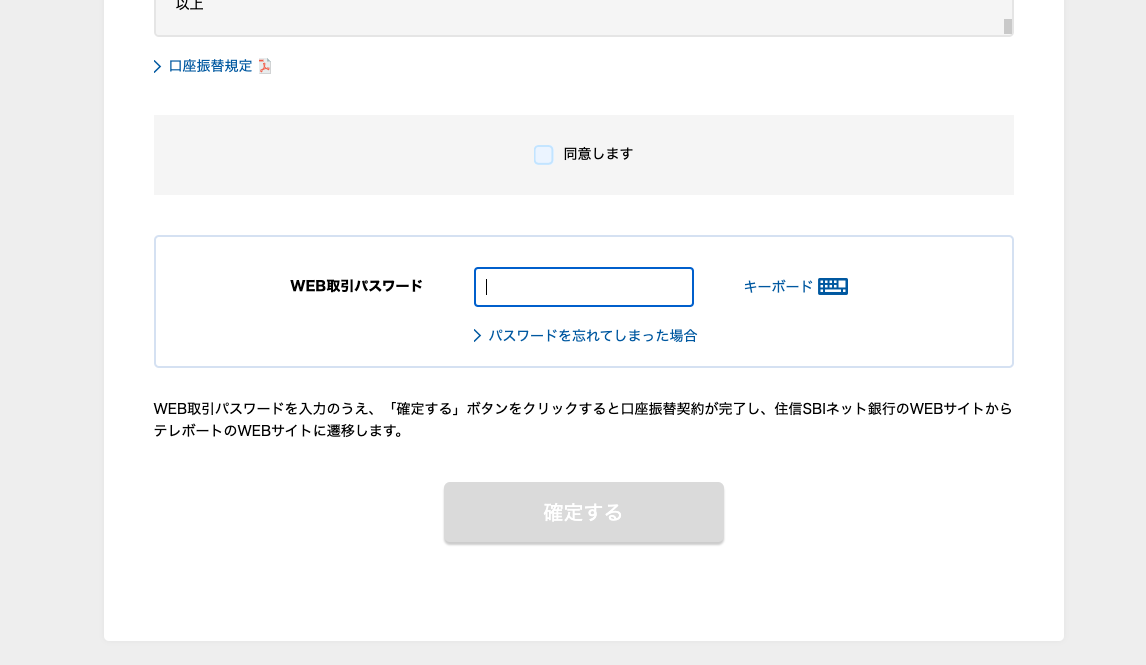This screenshot has width=1146, height=665.
Task: Click the chevron before パスワードを忘れてしまった場合
Action: [x=477, y=336]
